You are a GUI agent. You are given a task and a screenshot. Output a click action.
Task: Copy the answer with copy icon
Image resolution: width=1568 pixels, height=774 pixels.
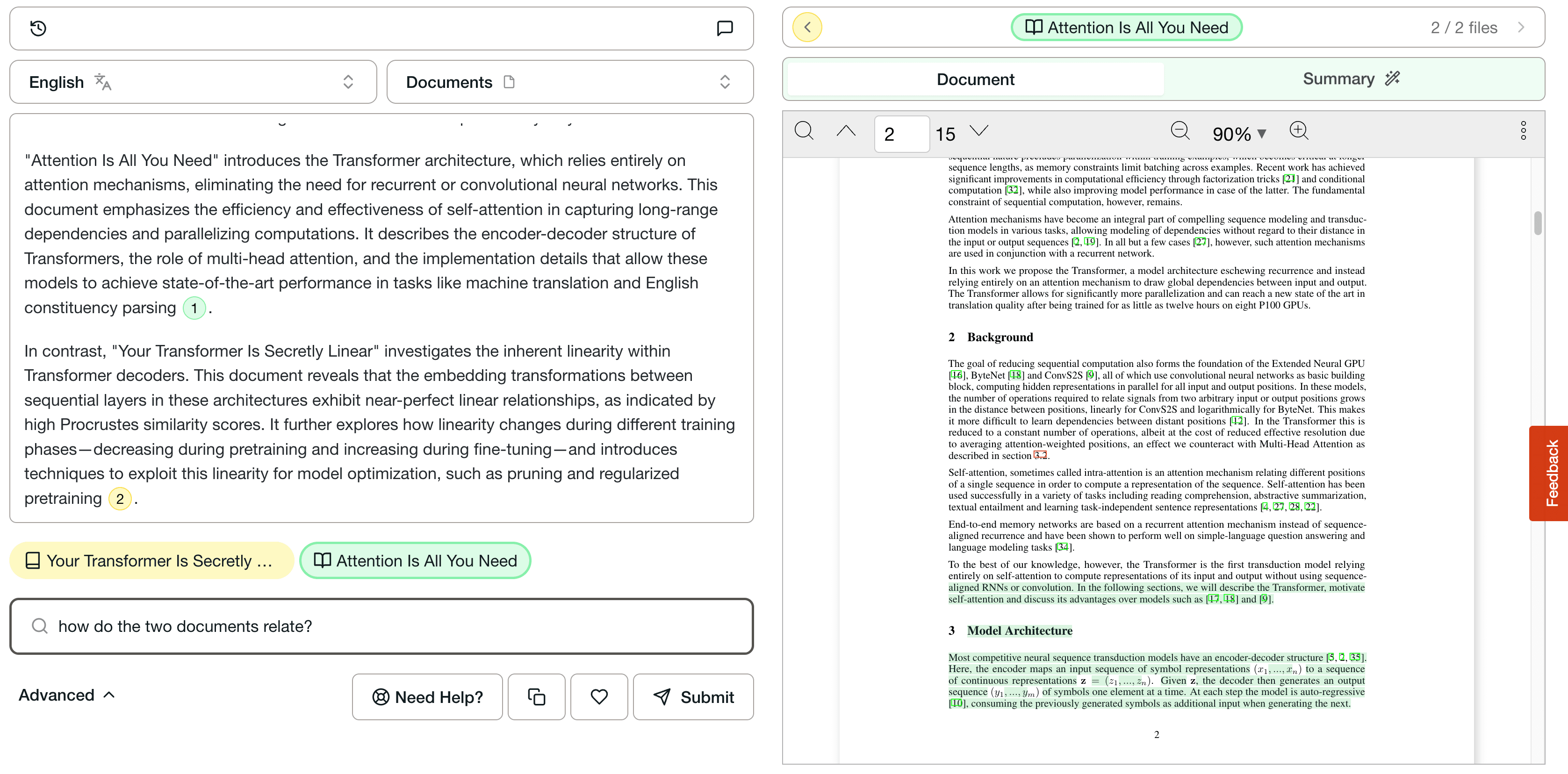click(536, 697)
